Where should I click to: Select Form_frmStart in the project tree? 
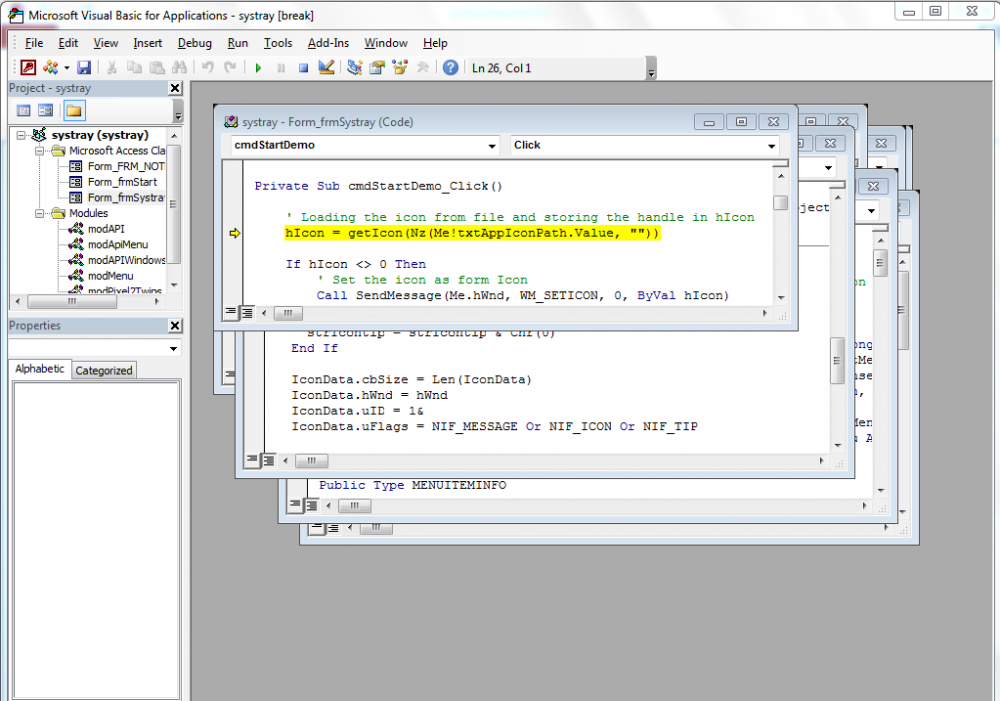coord(122,182)
